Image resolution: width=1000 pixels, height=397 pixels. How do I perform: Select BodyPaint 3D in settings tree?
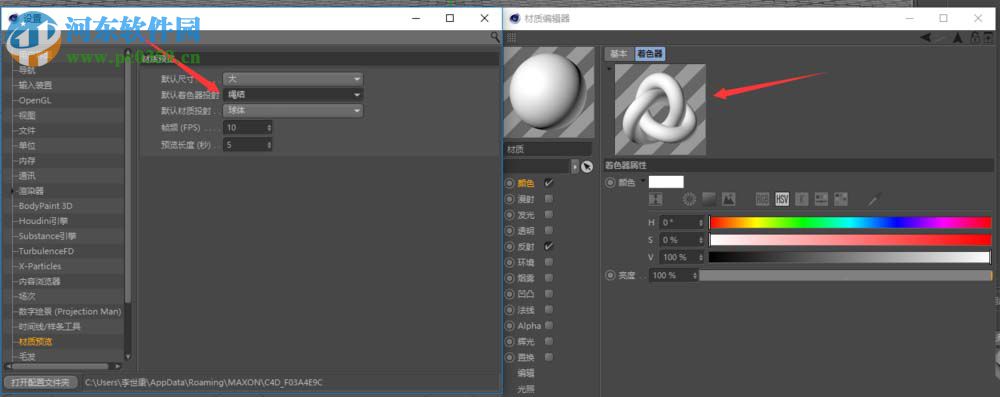[45, 206]
